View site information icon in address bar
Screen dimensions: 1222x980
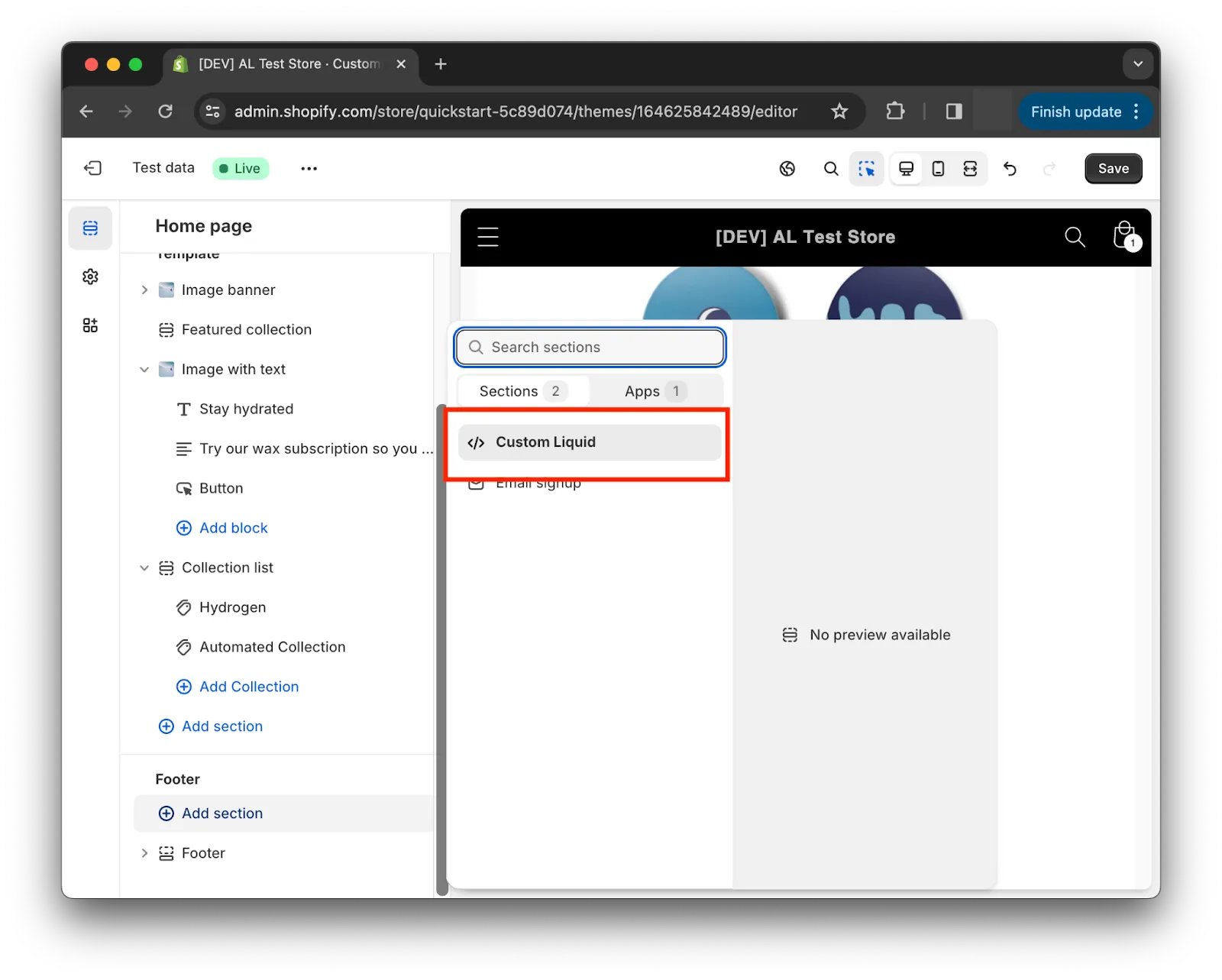[x=212, y=112]
